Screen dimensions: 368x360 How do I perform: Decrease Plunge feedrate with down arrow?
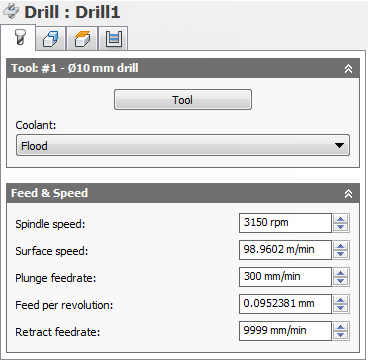[x=340, y=281]
